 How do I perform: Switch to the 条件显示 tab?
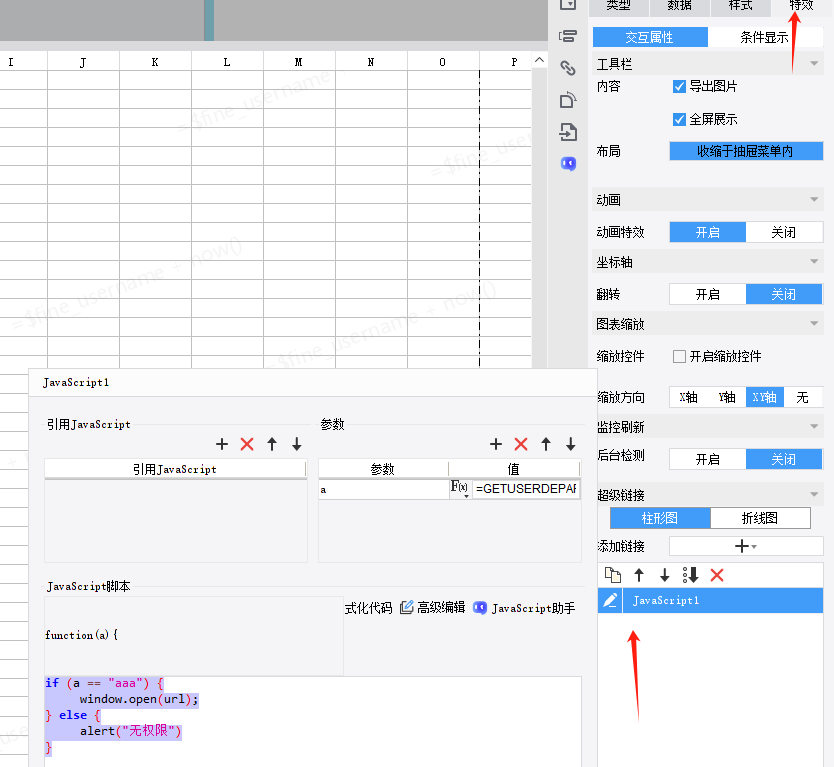(x=765, y=37)
